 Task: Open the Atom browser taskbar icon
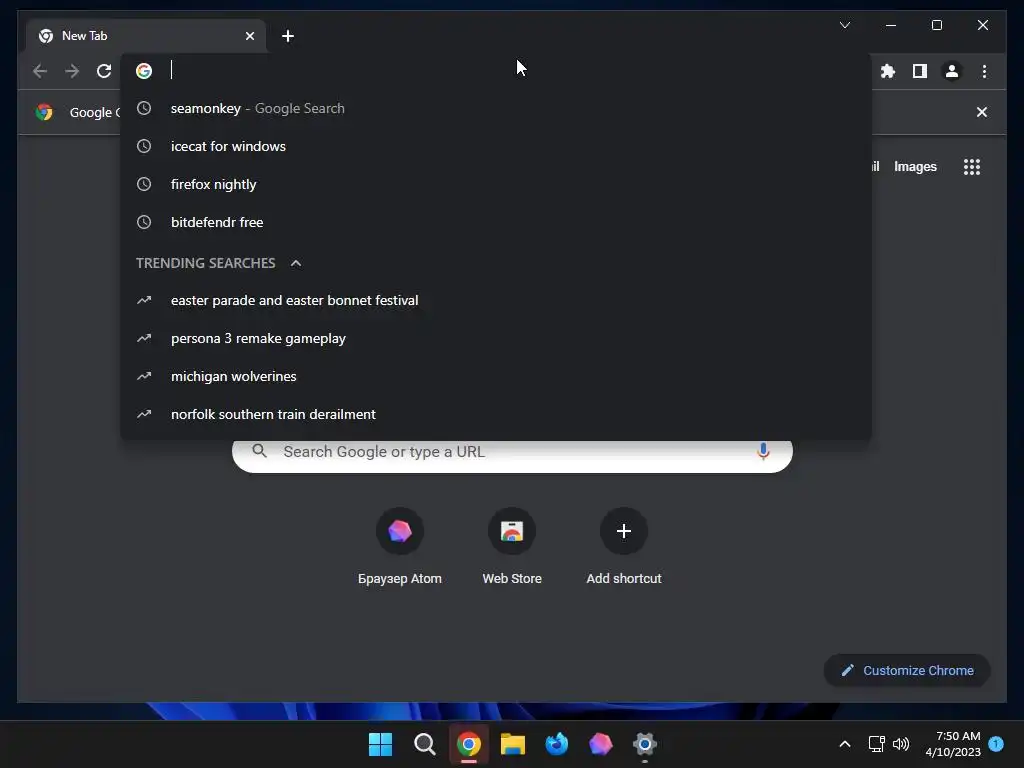600,744
